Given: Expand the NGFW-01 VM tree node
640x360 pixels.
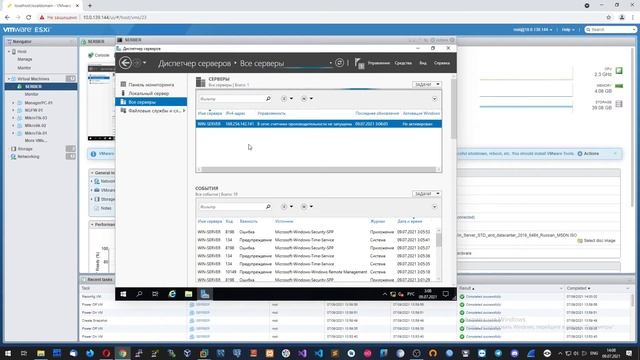Looking at the screenshot, I should point(13,110).
